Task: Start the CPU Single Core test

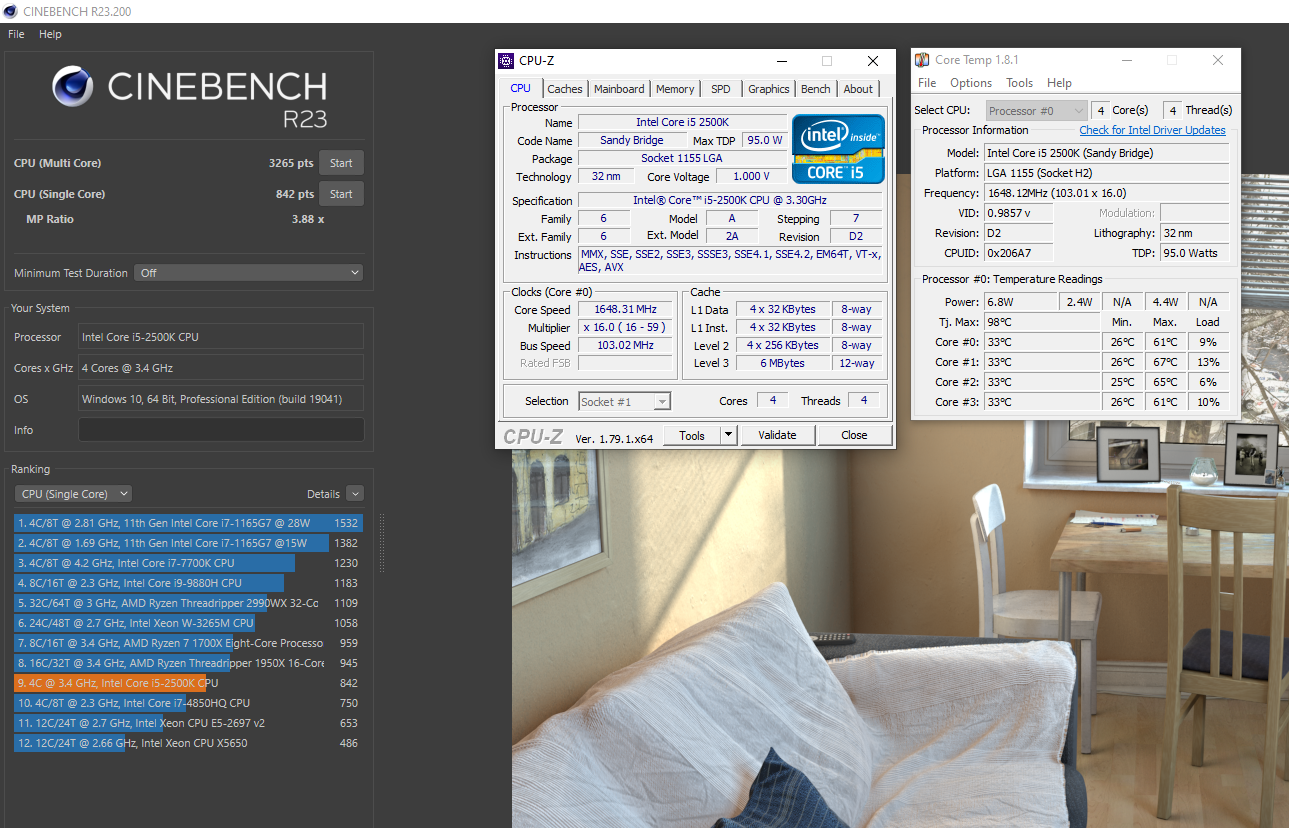Action: pyautogui.click(x=341, y=194)
